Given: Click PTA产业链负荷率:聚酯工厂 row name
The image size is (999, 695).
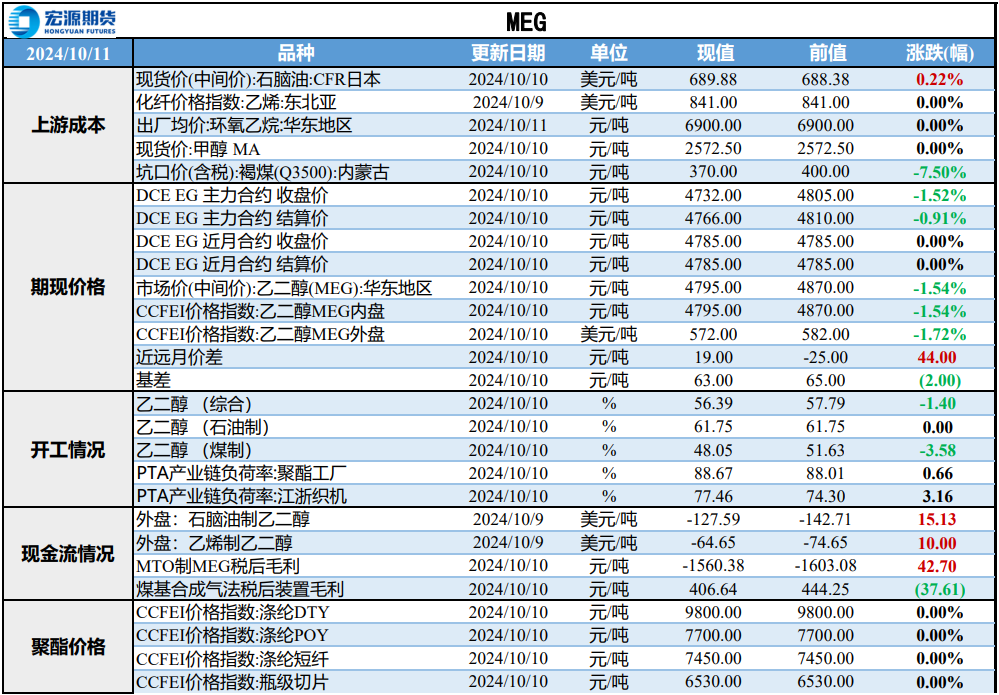Looking at the screenshot, I should pos(241,473).
